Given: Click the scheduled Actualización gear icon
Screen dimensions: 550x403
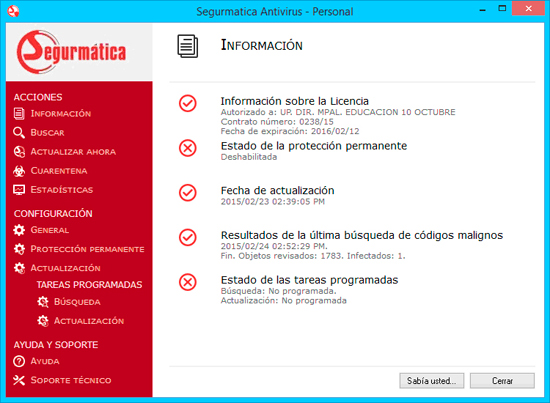Looking at the screenshot, I should point(43,321).
